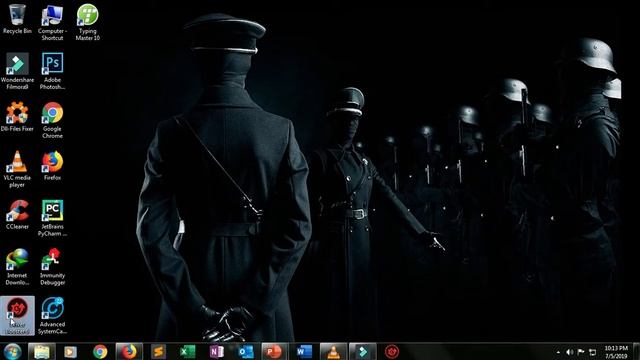Screen dimensions: 640x360
Task: Select the VLC media player desktop icon
Action: [x=17, y=169]
